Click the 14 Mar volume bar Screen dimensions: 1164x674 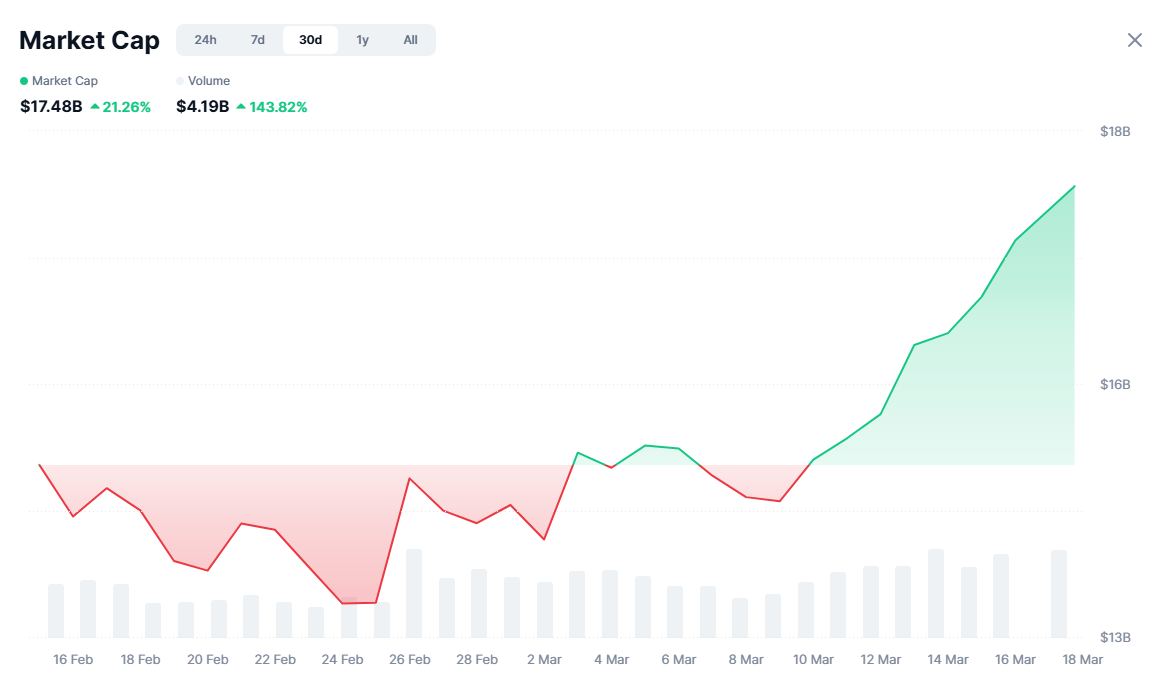(936, 593)
